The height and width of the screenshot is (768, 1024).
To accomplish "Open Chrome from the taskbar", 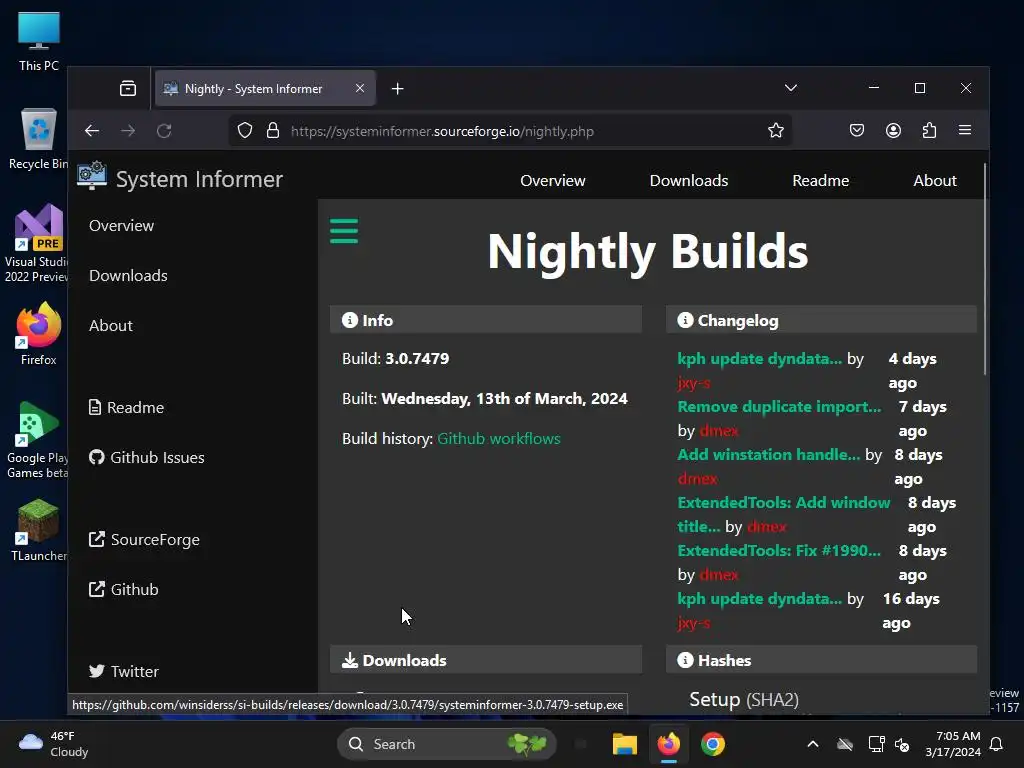I will pyautogui.click(x=713, y=744).
